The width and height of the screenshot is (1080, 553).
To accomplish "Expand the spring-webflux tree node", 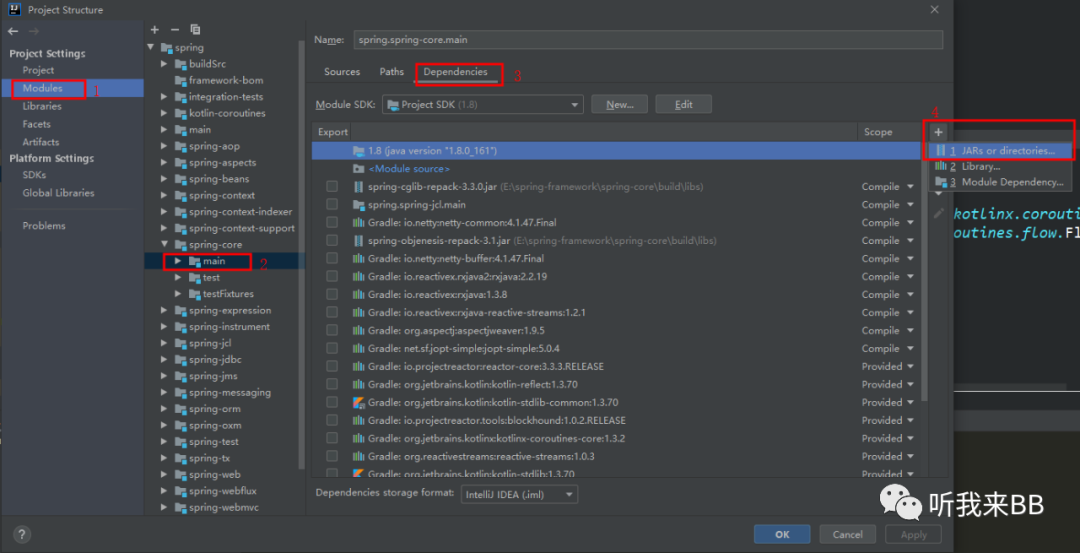I will pos(165,491).
